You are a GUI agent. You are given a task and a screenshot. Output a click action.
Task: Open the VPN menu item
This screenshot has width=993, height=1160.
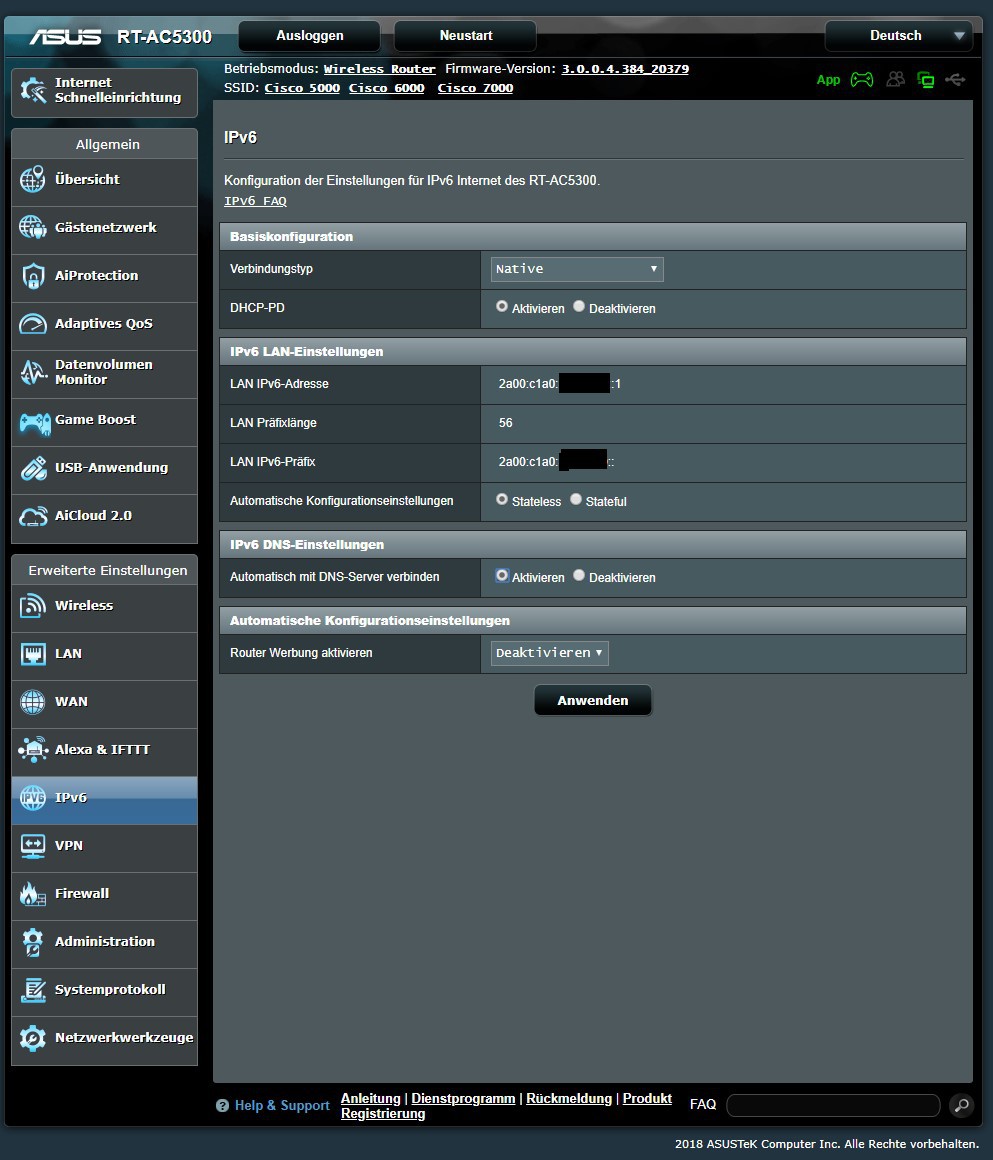coord(69,846)
